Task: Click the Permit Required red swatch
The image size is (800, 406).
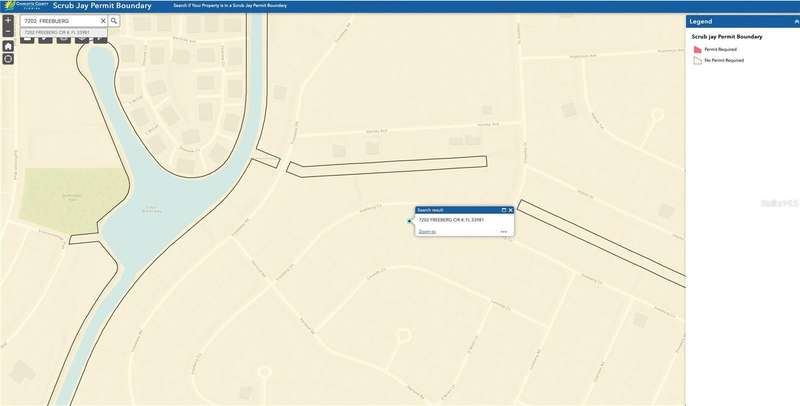Action: pyautogui.click(x=697, y=48)
